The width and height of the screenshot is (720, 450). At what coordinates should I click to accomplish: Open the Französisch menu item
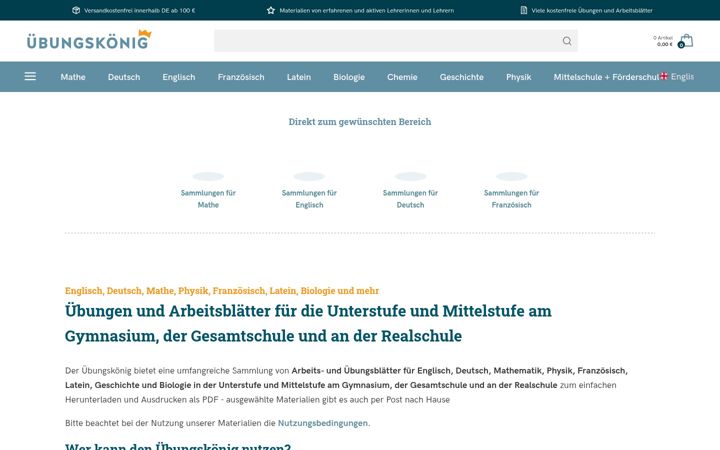click(241, 77)
